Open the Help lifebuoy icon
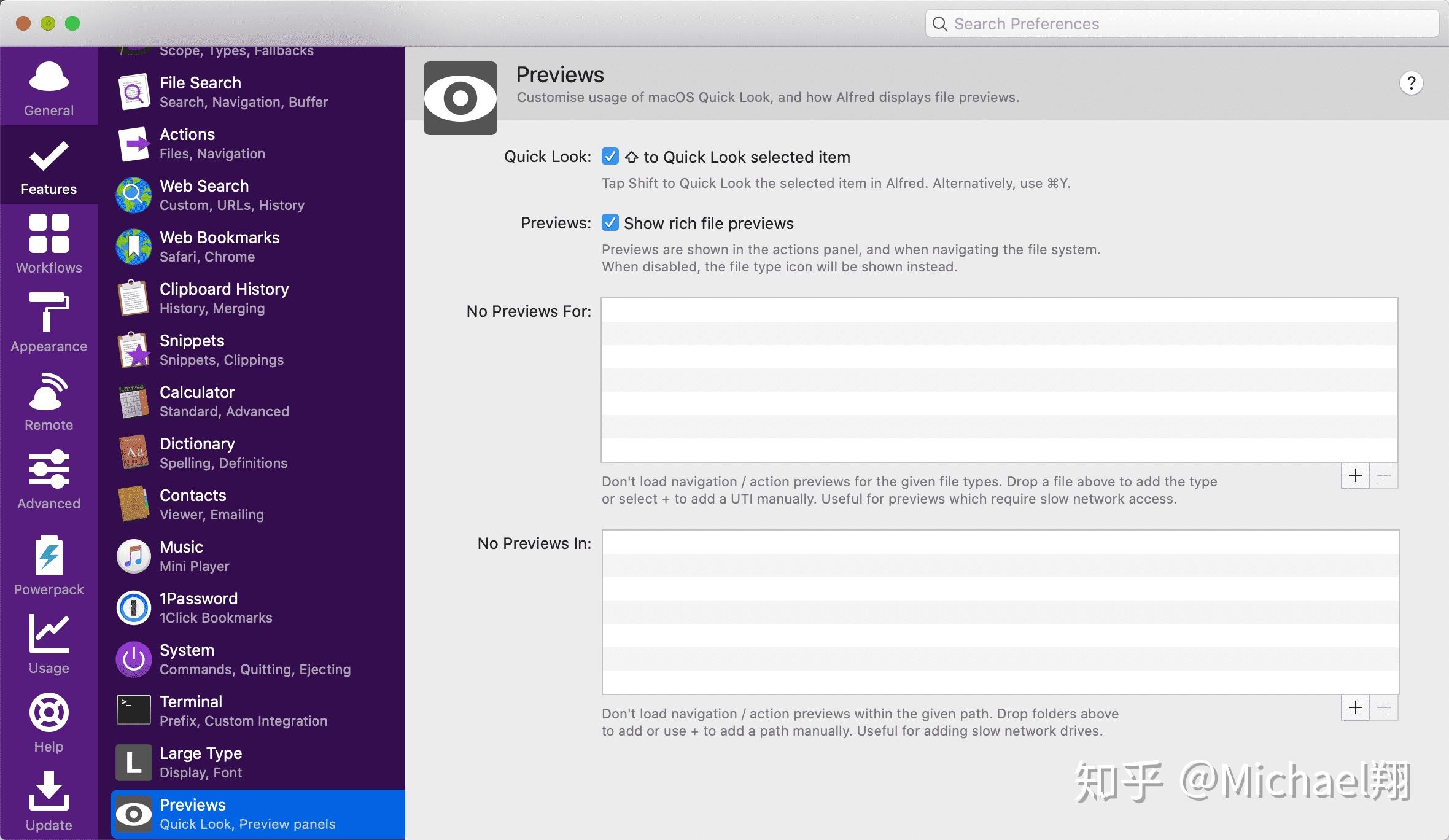 pos(49,714)
